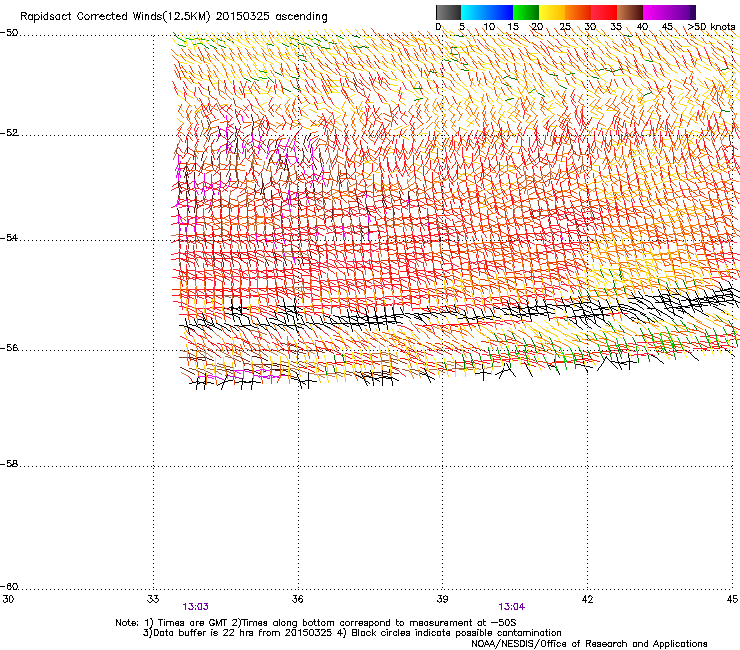Screen dimensions: 740x650
Task: Click the purple pass time '13:03'
Action: [195, 607]
